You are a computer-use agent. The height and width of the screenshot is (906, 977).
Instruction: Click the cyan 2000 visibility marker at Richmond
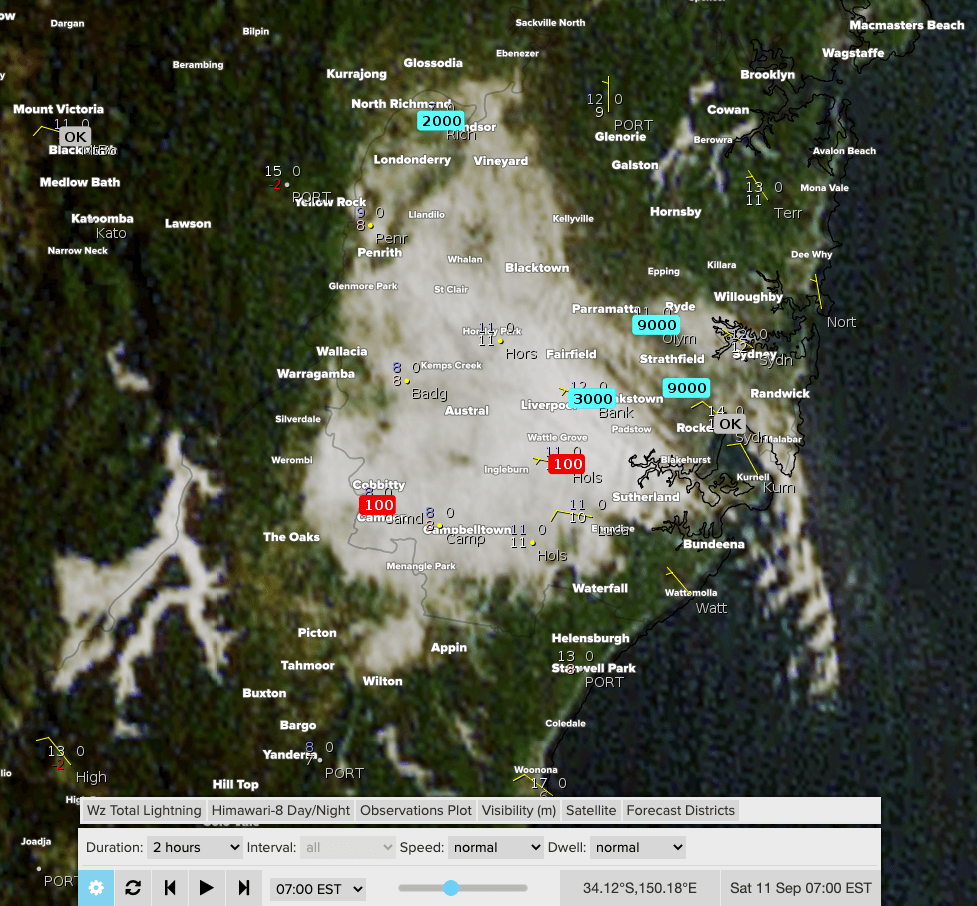440,121
